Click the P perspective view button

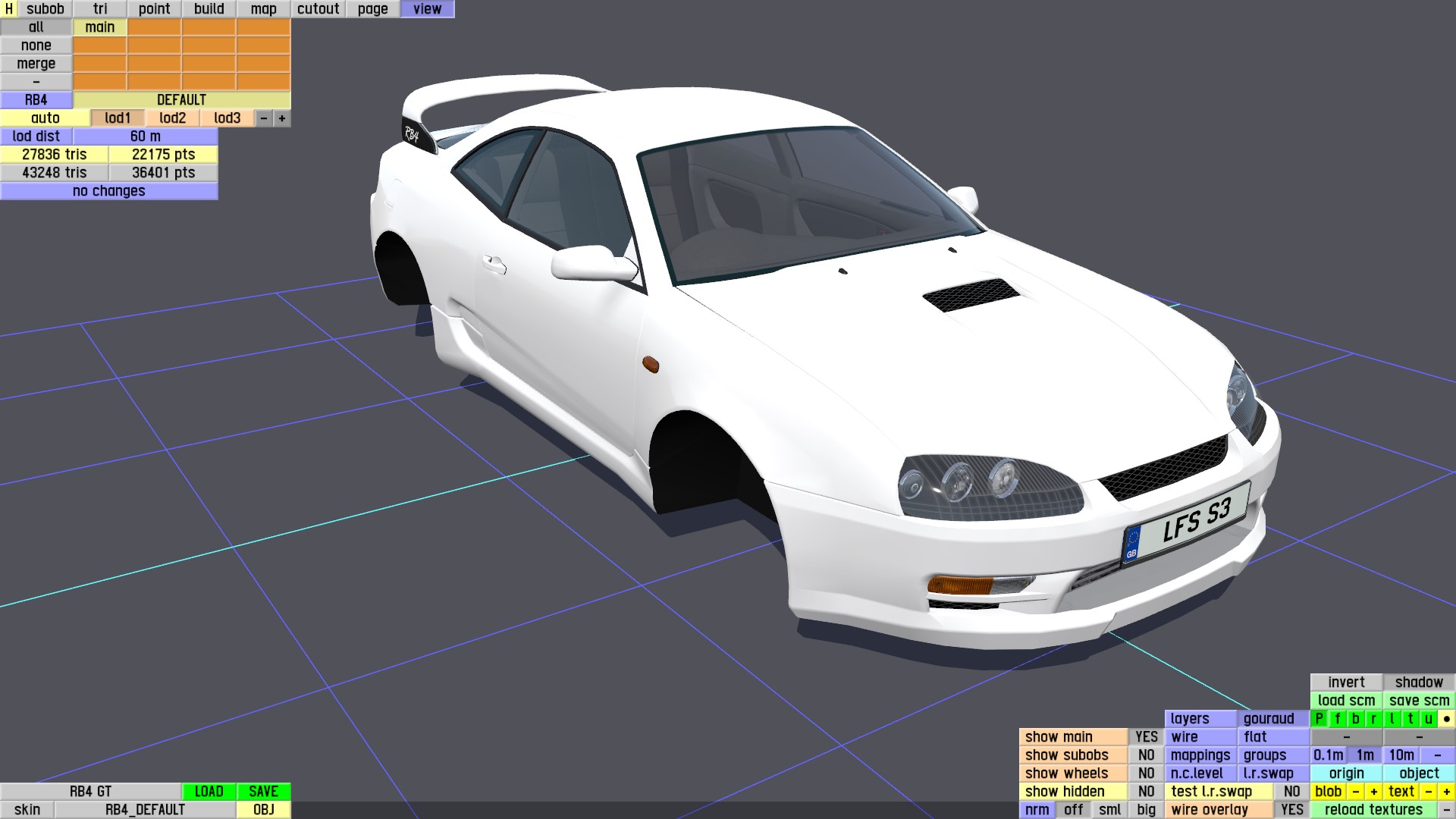point(1319,718)
